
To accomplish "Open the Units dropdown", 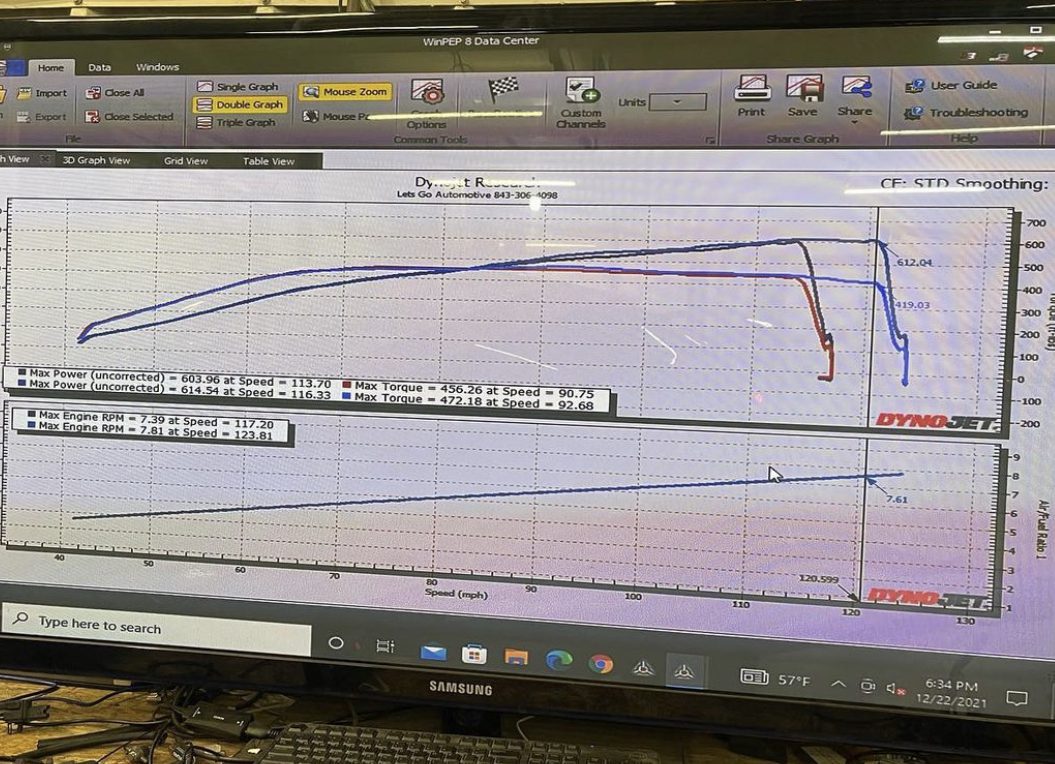I will click(678, 102).
